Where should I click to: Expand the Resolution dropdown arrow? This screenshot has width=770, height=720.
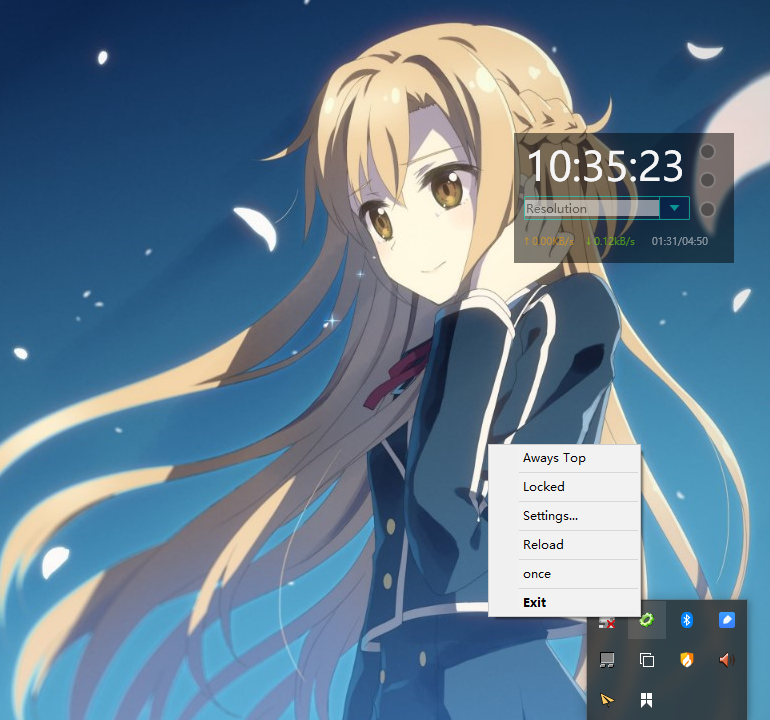pos(674,208)
